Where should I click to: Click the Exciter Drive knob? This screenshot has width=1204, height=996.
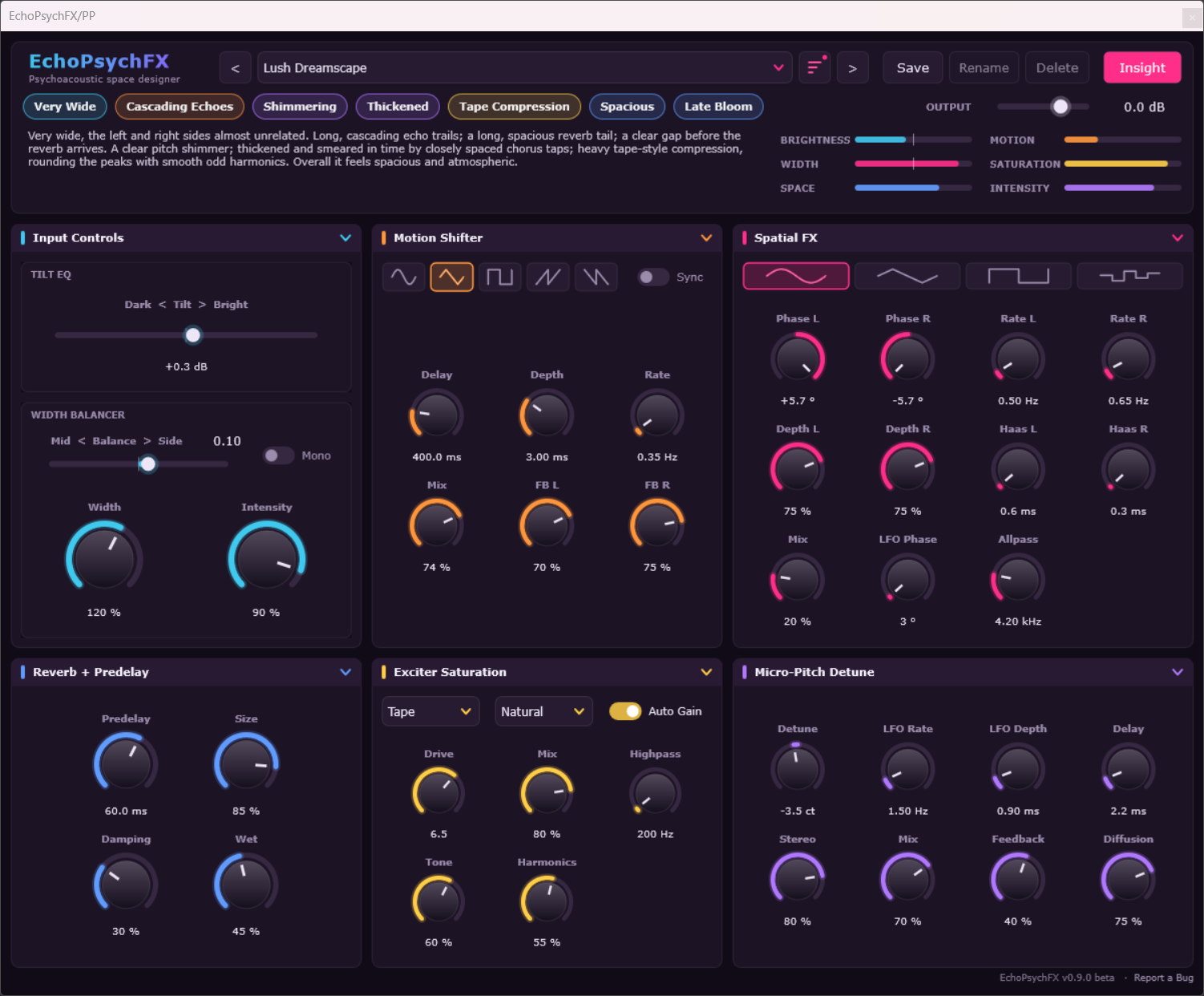pyautogui.click(x=438, y=792)
